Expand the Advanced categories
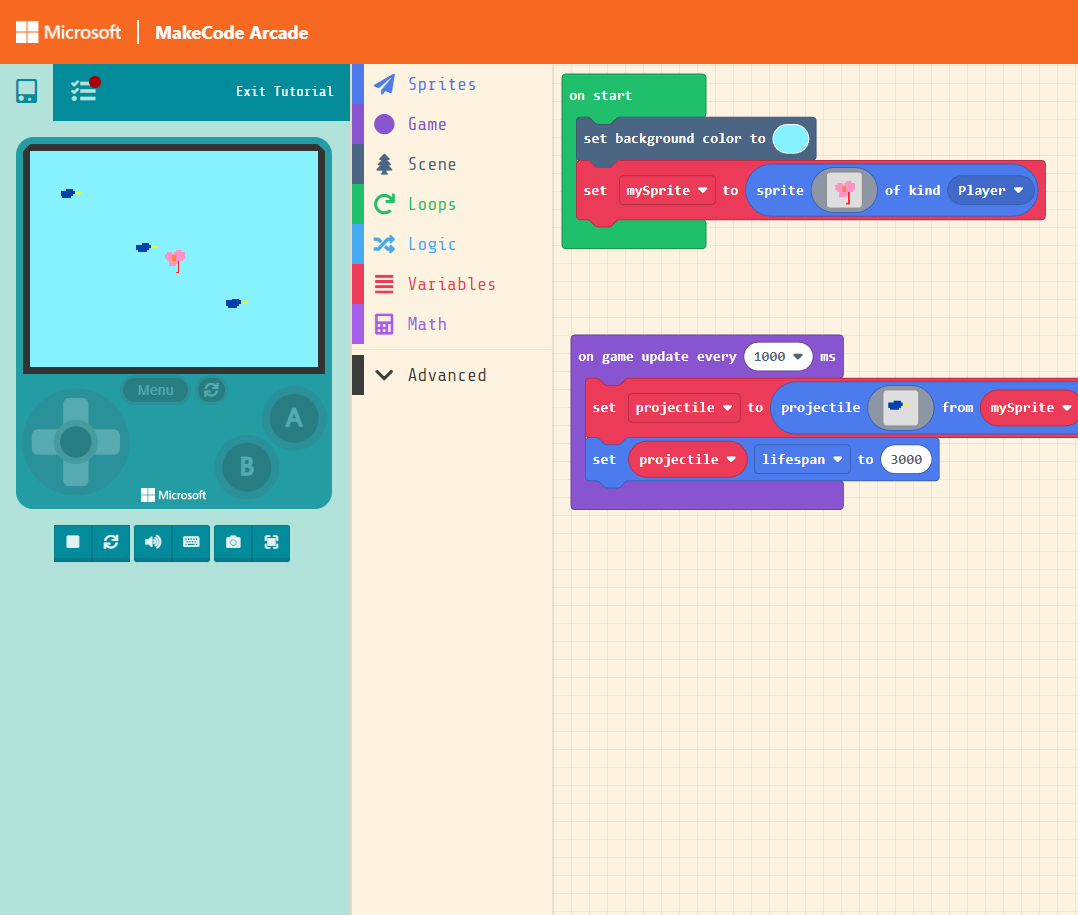1078x915 pixels. pos(446,375)
